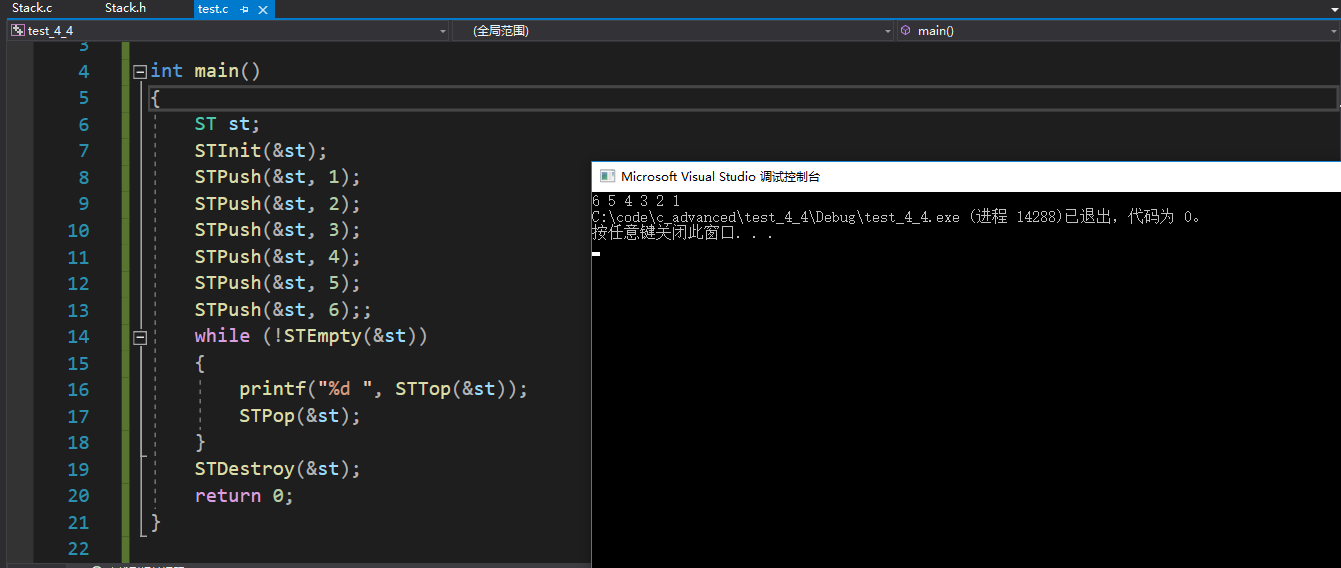The image size is (1341, 568).
Task: Switch to the Stack.h tab
Action: click(125, 8)
